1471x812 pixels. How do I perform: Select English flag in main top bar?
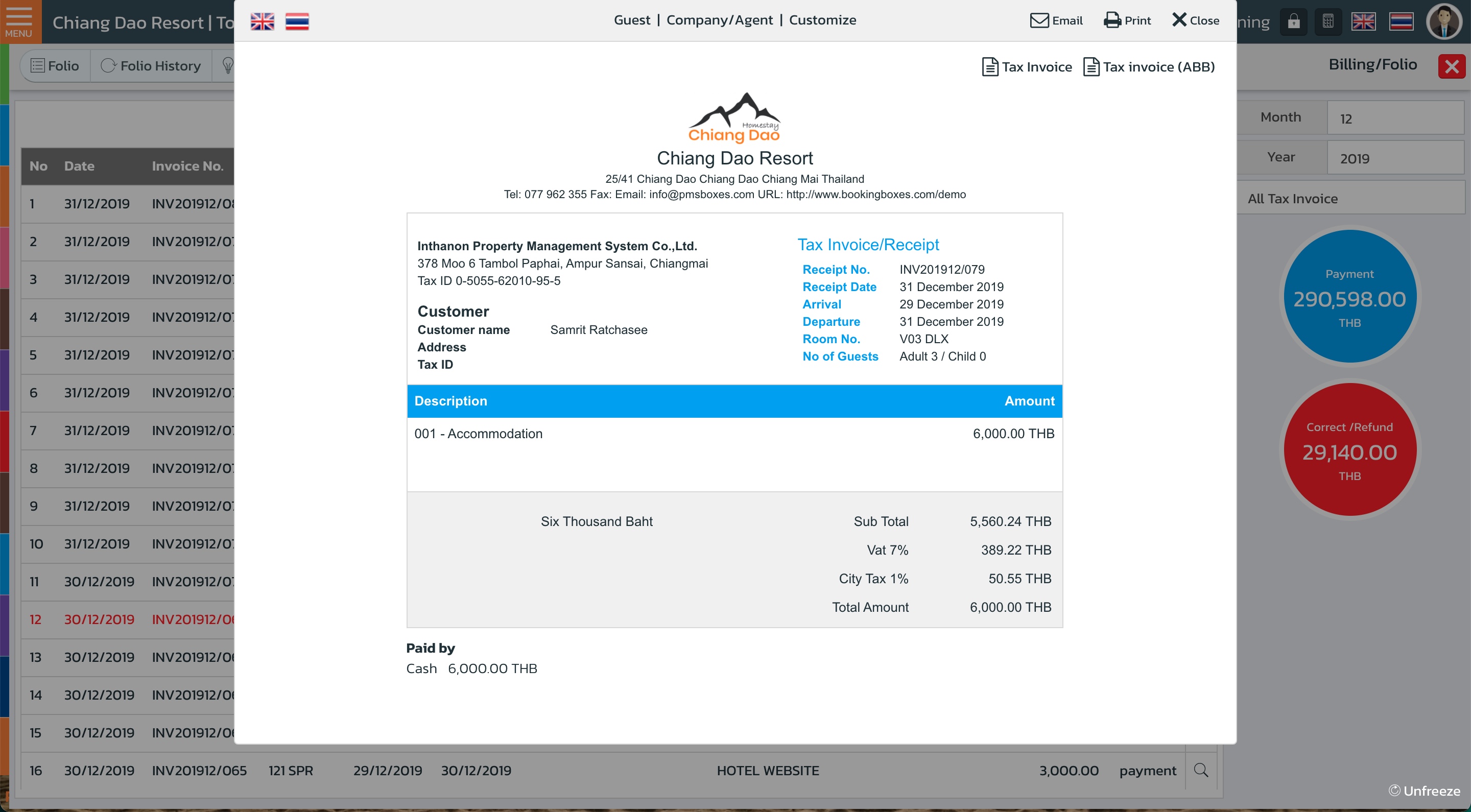(1363, 21)
